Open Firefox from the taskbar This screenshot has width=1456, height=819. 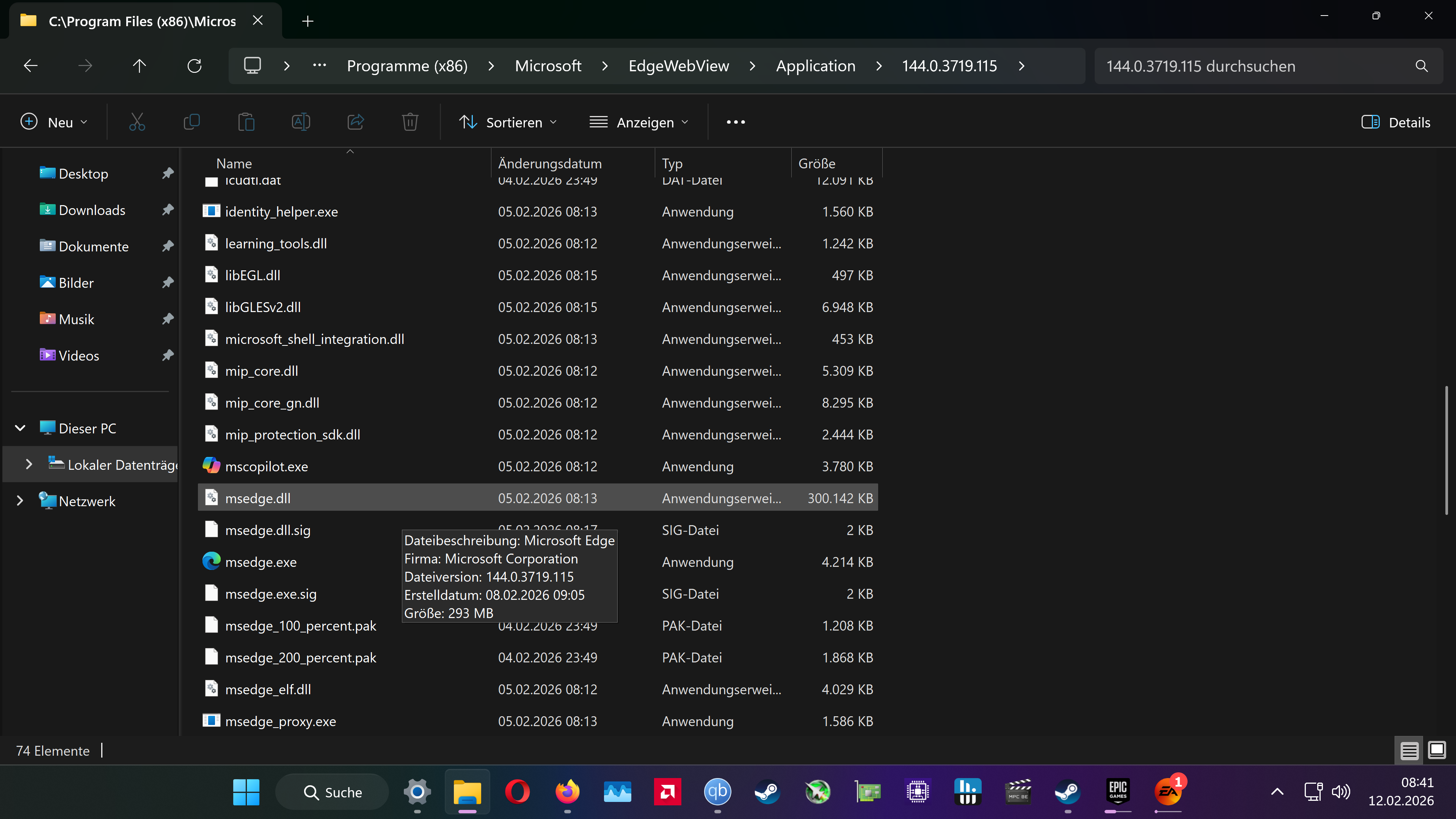pyautogui.click(x=568, y=791)
